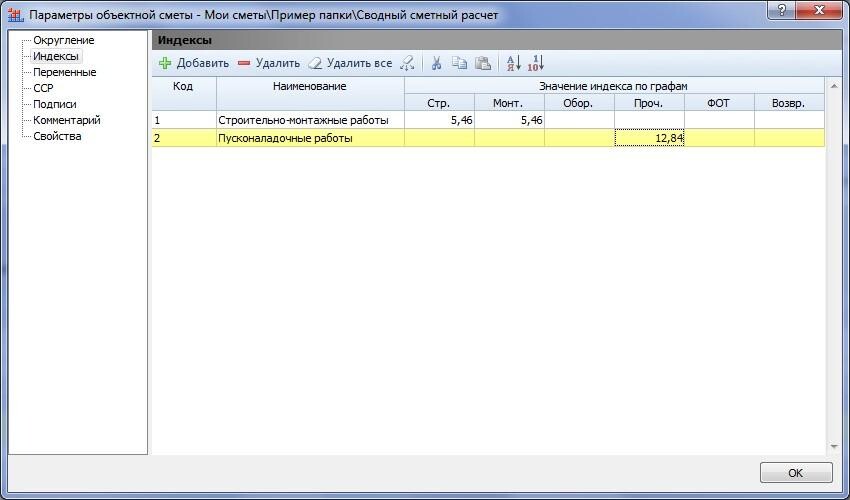
Task: Click the Удалить (delete) toolbar button
Action: pyautogui.click(x=268, y=63)
